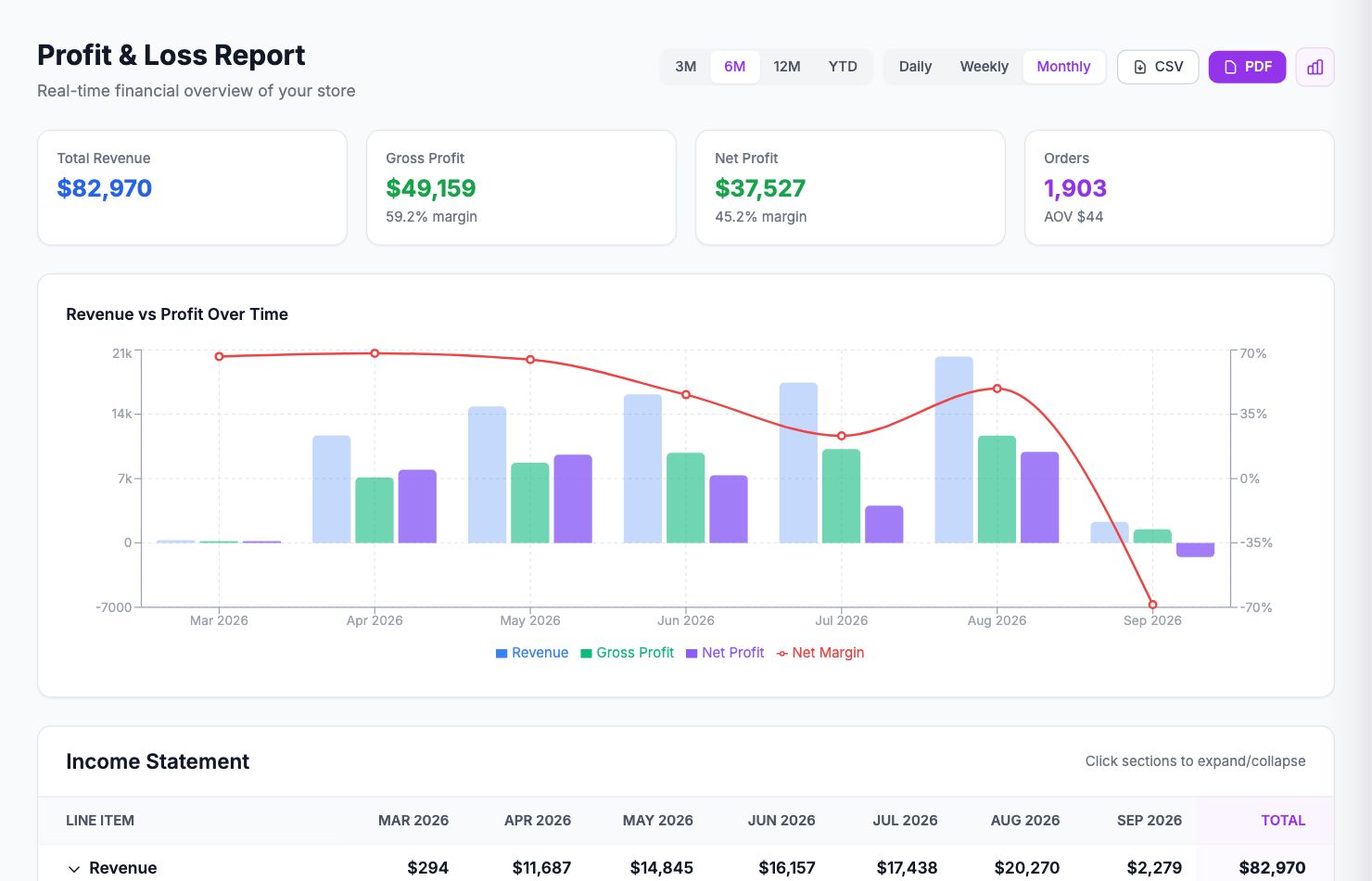
Task: Set granularity to Weekly
Action: pyautogui.click(x=984, y=67)
